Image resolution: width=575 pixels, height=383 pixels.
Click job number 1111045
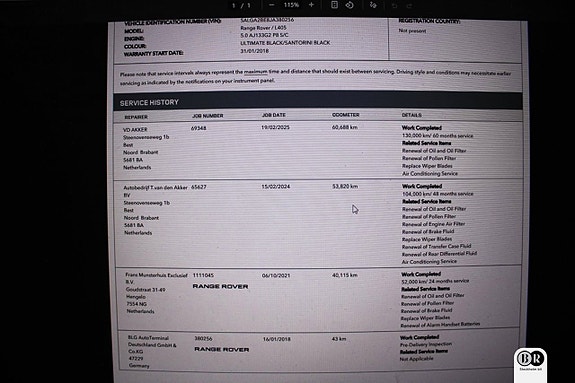(x=203, y=275)
